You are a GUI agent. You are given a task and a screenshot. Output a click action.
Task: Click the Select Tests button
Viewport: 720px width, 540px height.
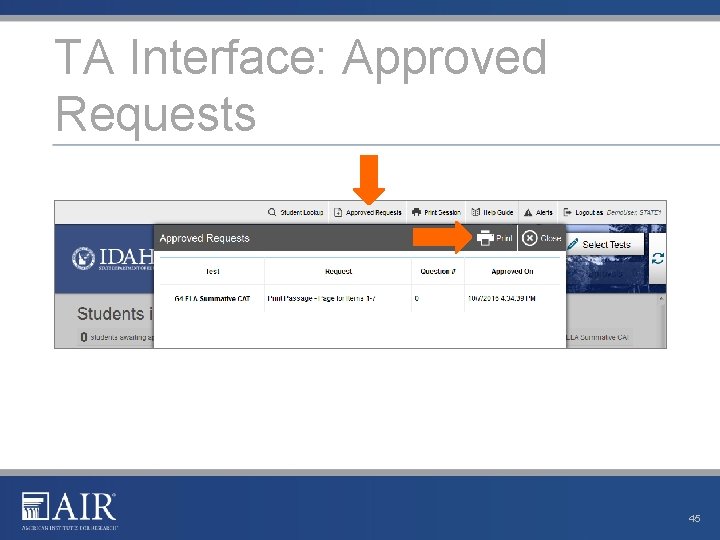point(605,244)
